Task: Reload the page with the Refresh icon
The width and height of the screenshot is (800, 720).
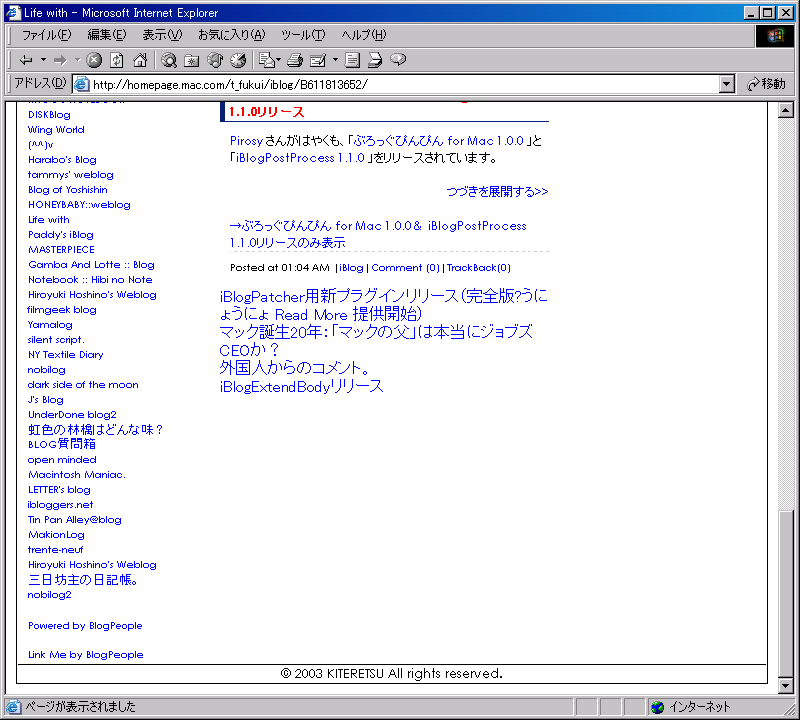Action: tap(117, 60)
